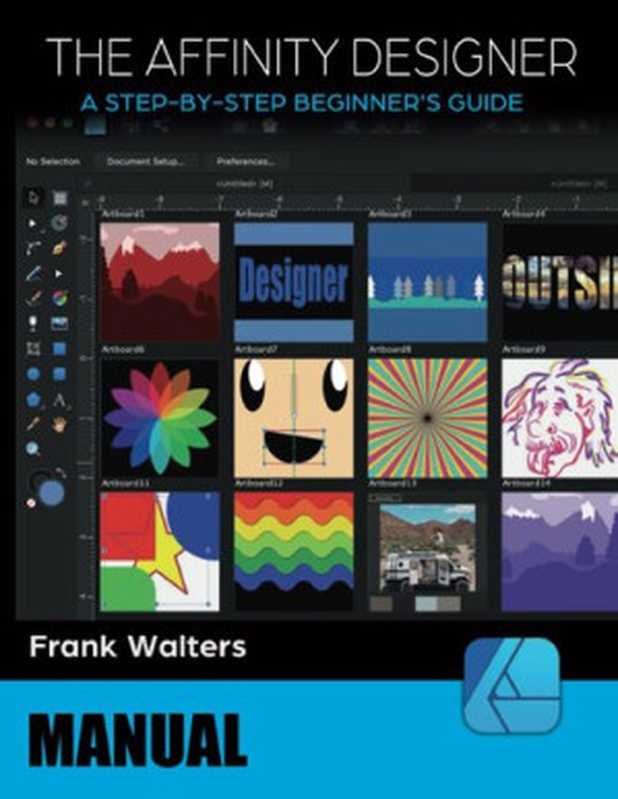
Task: Select the Artboard tool
Action: (60, 198)
